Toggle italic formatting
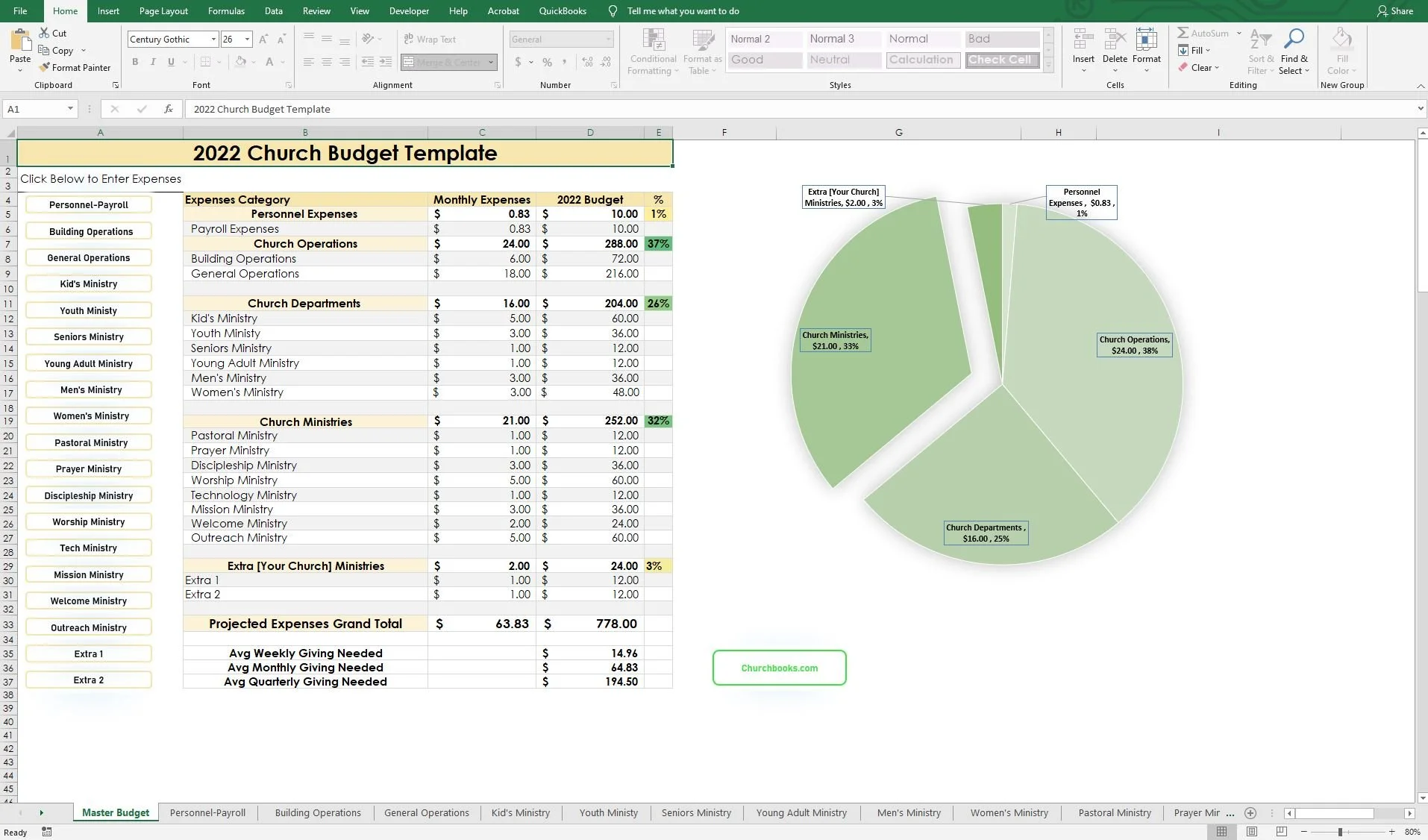The height and width of the screenshot is (840, 1428). pos(153,63)
